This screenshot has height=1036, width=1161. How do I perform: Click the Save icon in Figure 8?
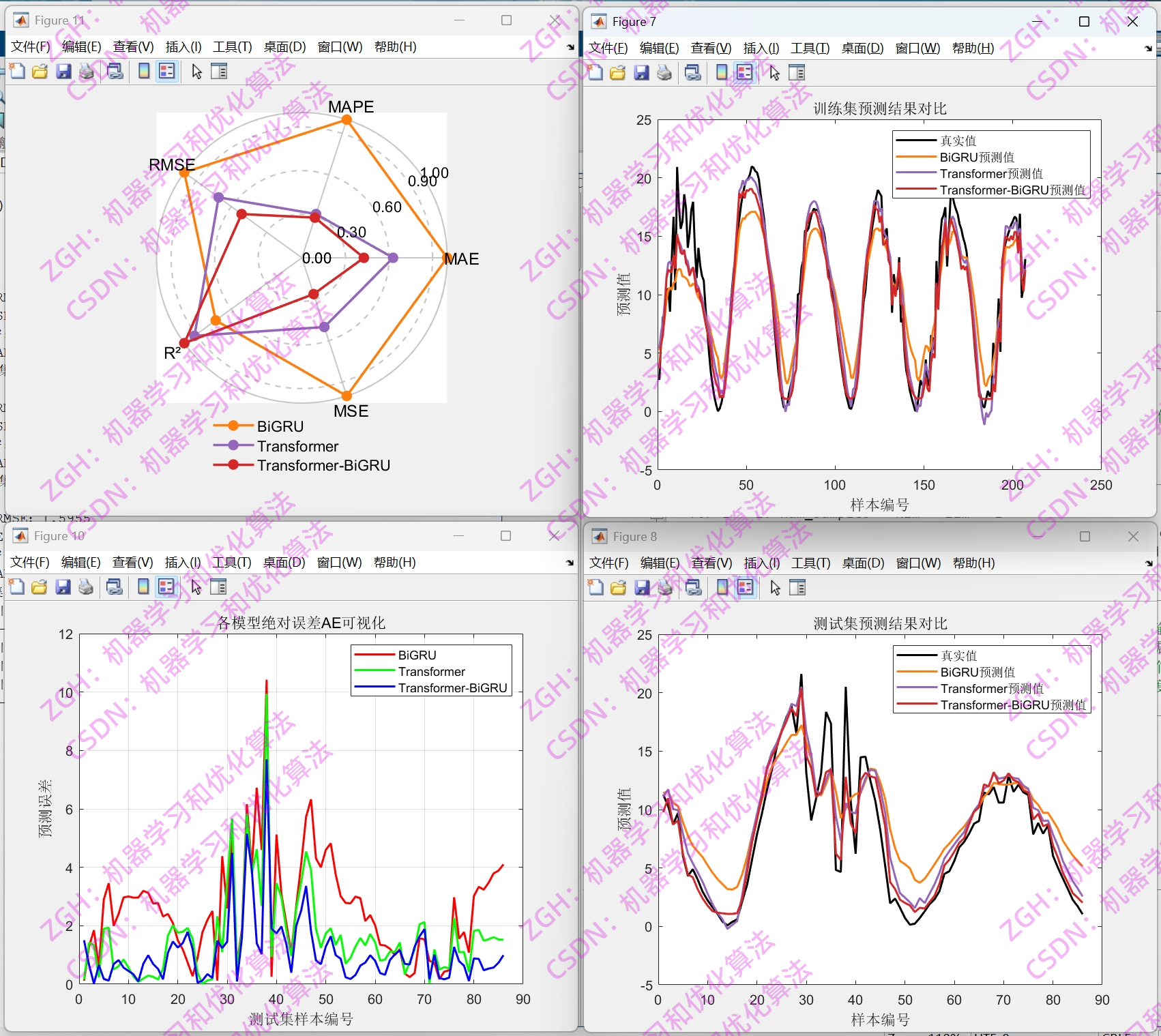pyautogui.click(x=642, y=587)
